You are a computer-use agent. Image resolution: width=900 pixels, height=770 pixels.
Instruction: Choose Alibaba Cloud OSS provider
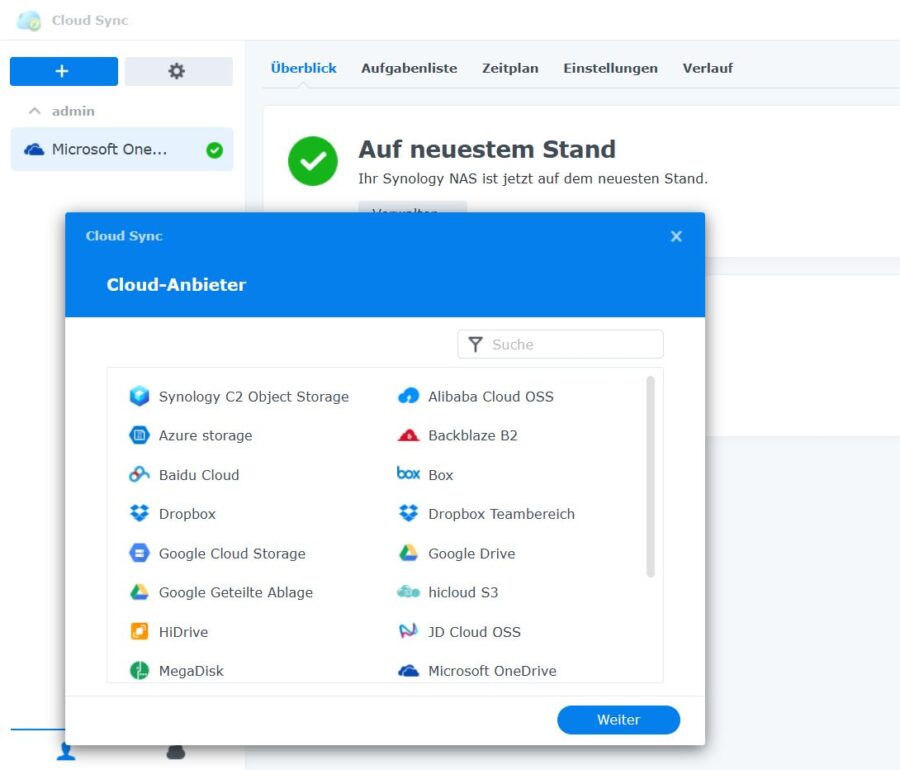coord(409,396)
